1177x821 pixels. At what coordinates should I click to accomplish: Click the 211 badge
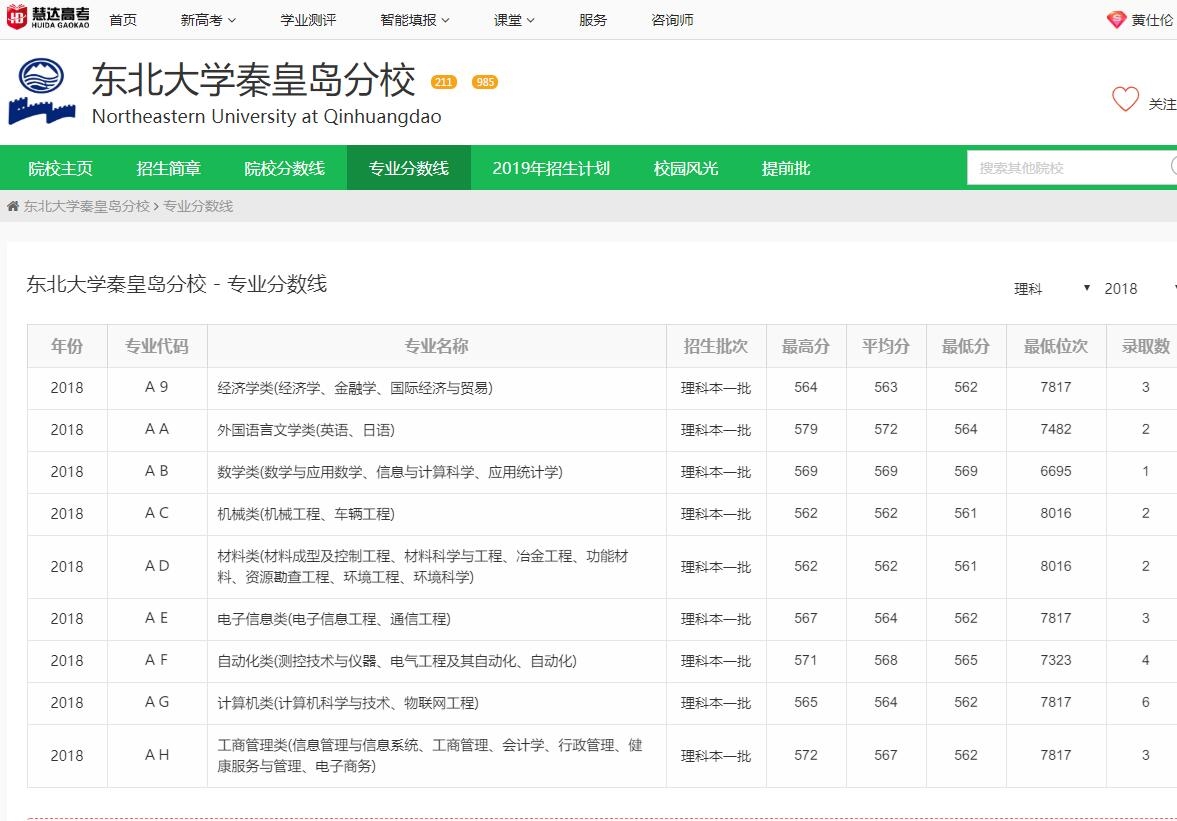444,82
